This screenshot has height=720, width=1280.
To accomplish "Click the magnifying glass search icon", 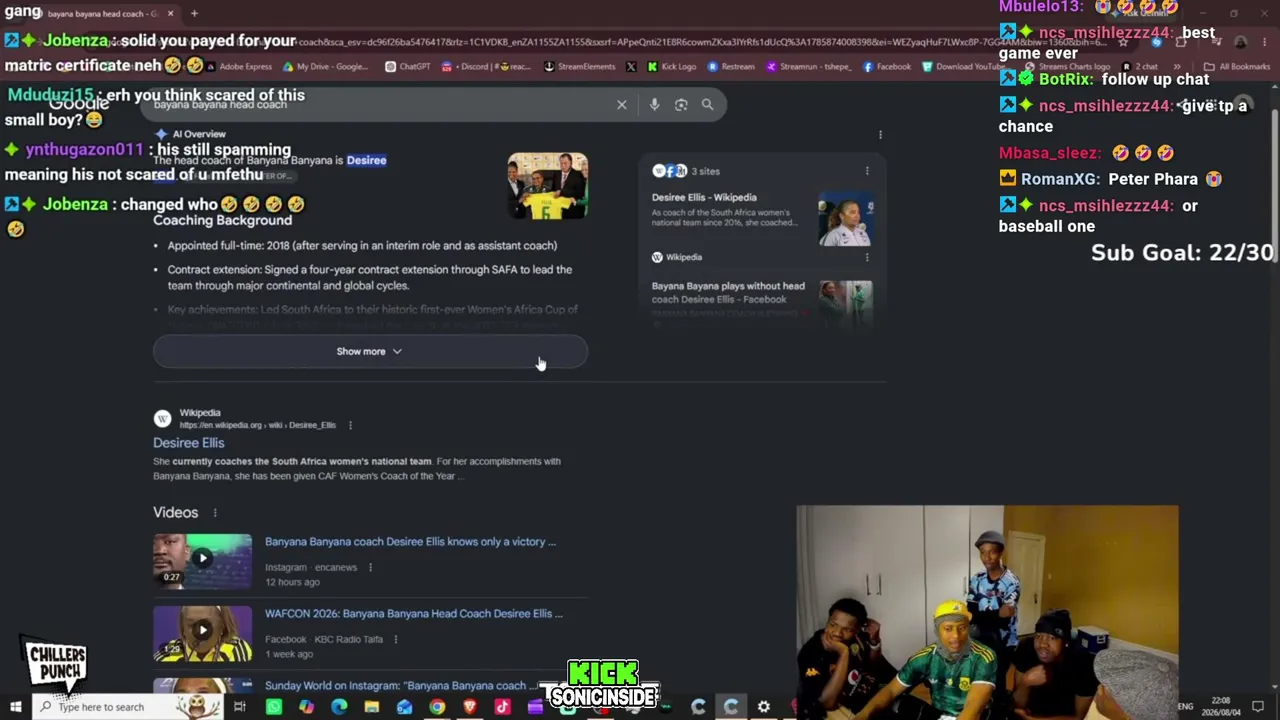I will (x=707, y=104).
